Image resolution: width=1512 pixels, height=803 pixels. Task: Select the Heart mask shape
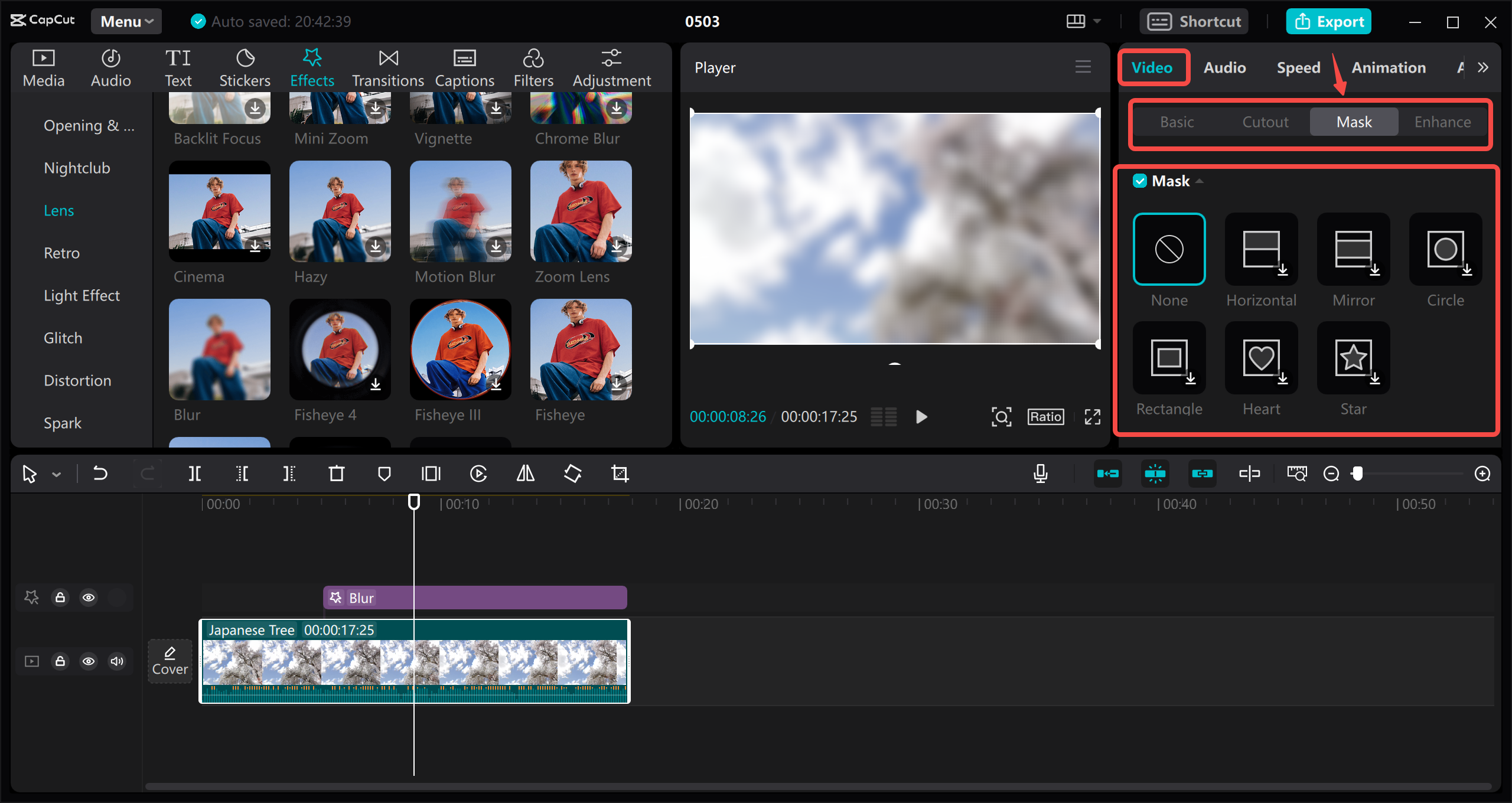[x=1261, y=358]
